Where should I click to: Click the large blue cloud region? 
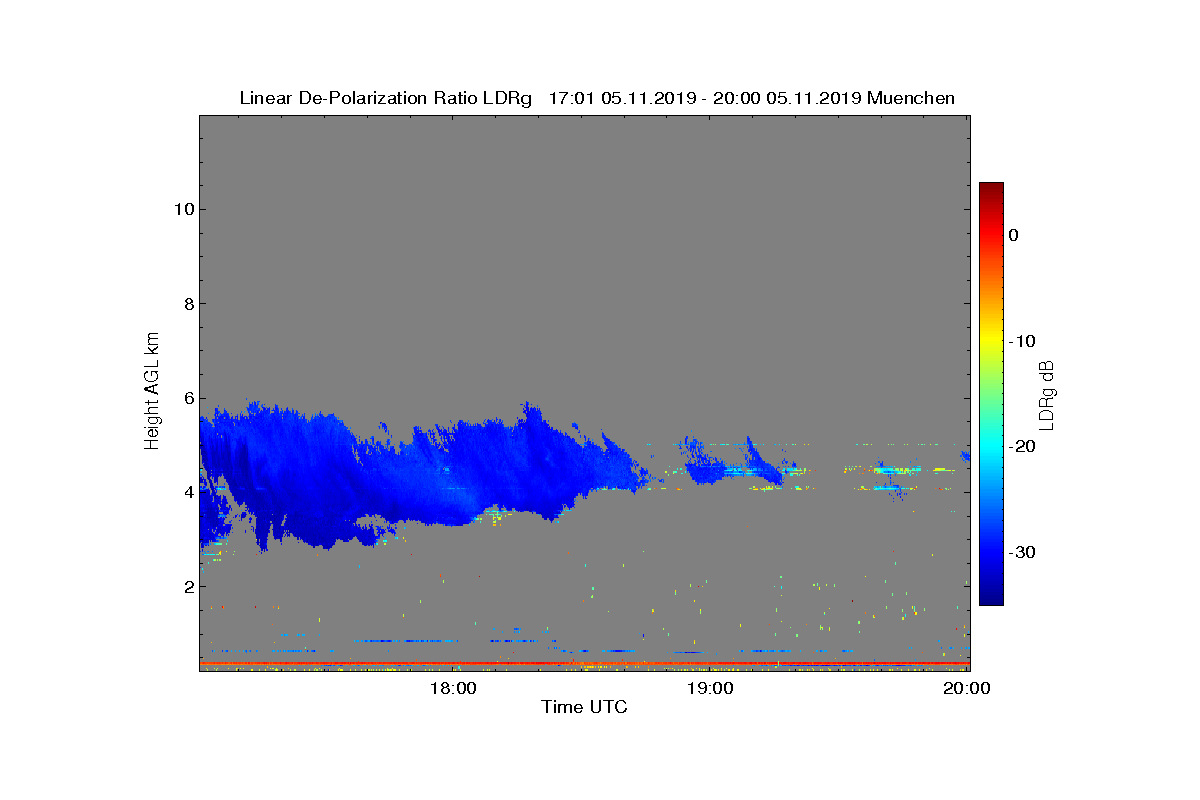pos(420,470)
